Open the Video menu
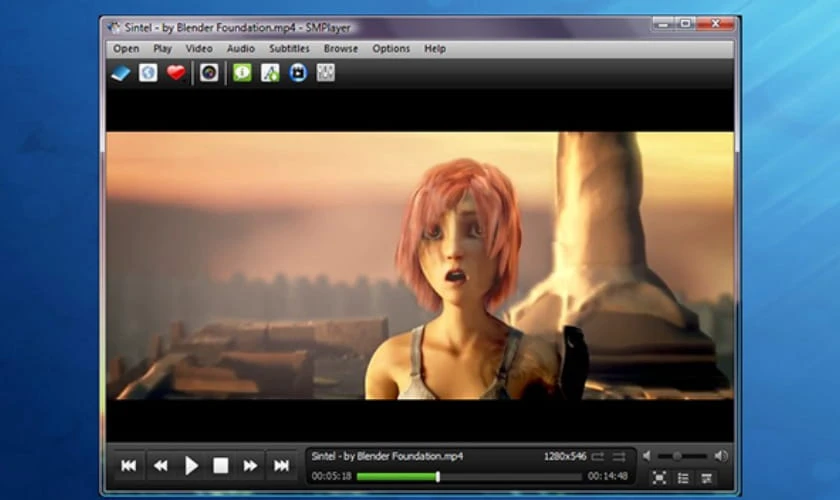 tap(199, 49)
